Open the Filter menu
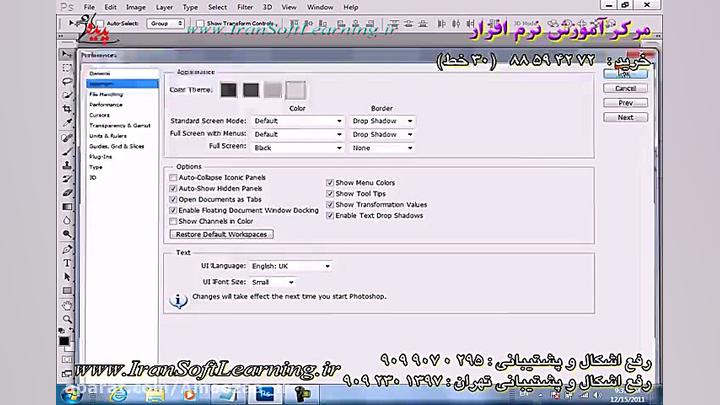Viewport: 720px width, 405px height. click(x=245, y=7)
